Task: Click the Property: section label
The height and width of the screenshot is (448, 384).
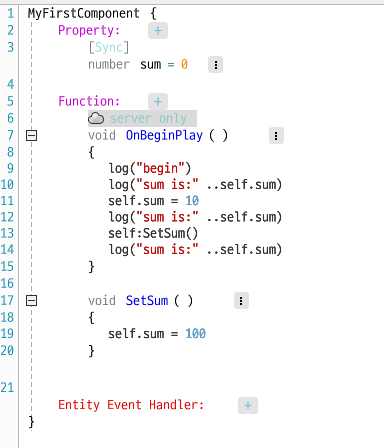Action: (89, 30)
